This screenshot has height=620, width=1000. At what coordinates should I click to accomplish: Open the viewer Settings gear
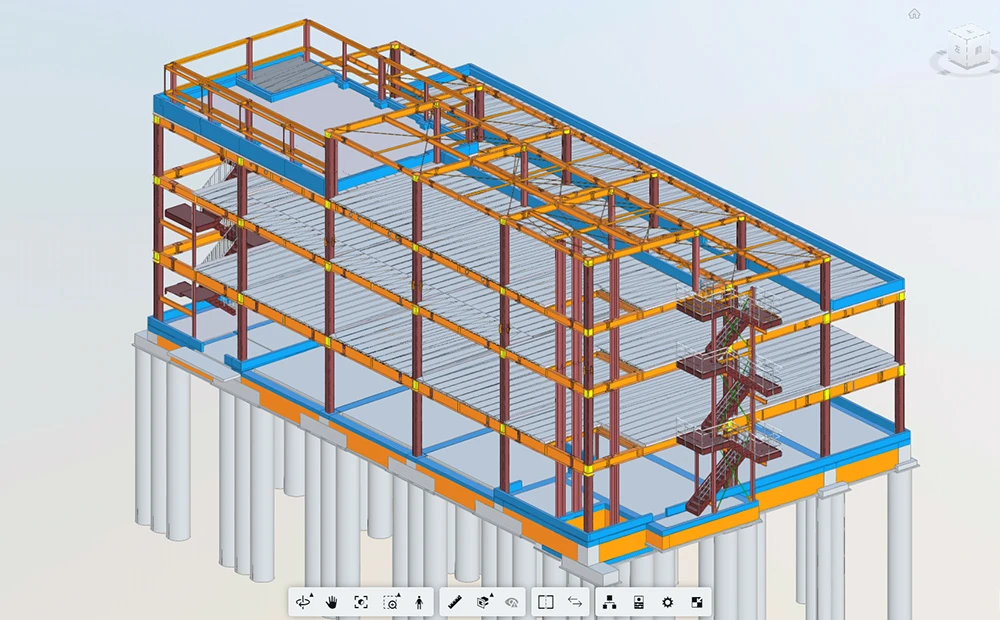point(667,602)
